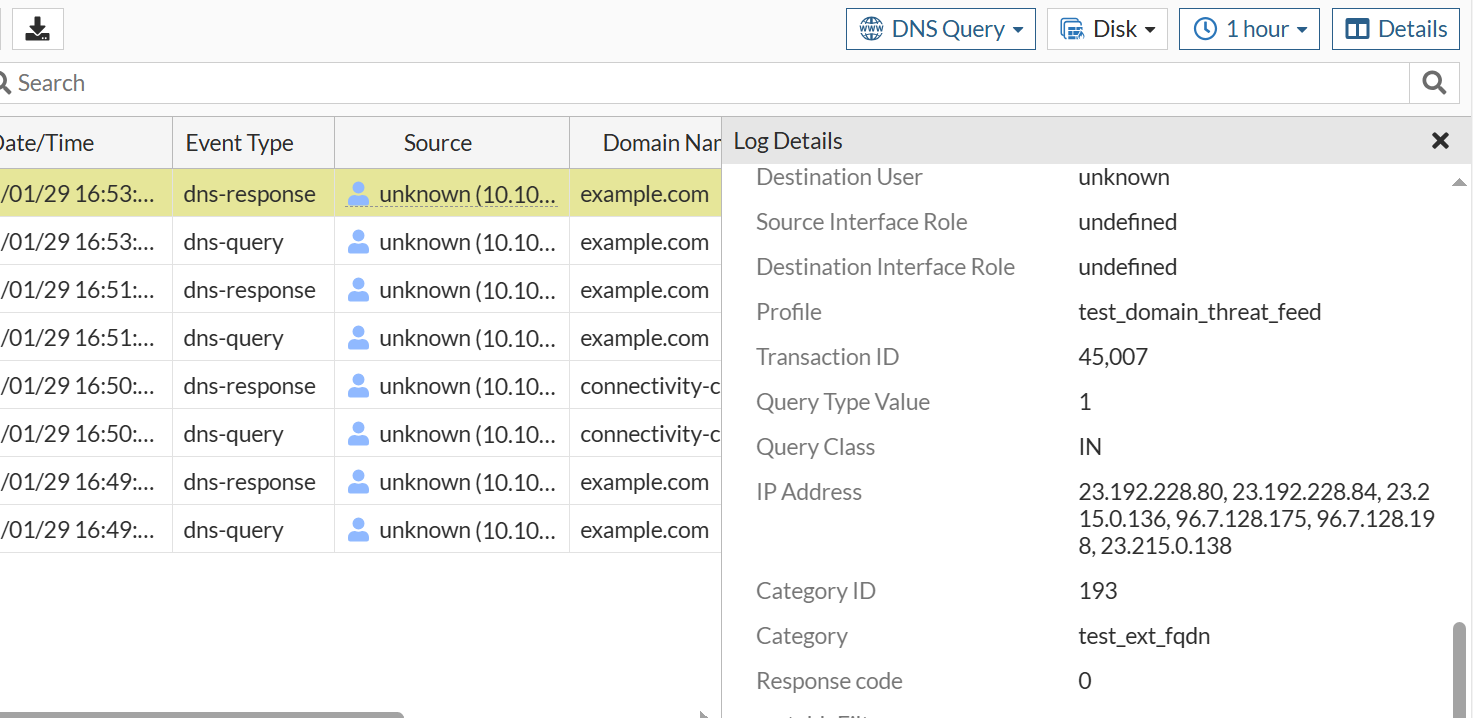Click connectivity-c domain in 16:50 dns-response row
The height and width of the screenshot is (718, 1473).
(x=650, y=386)
